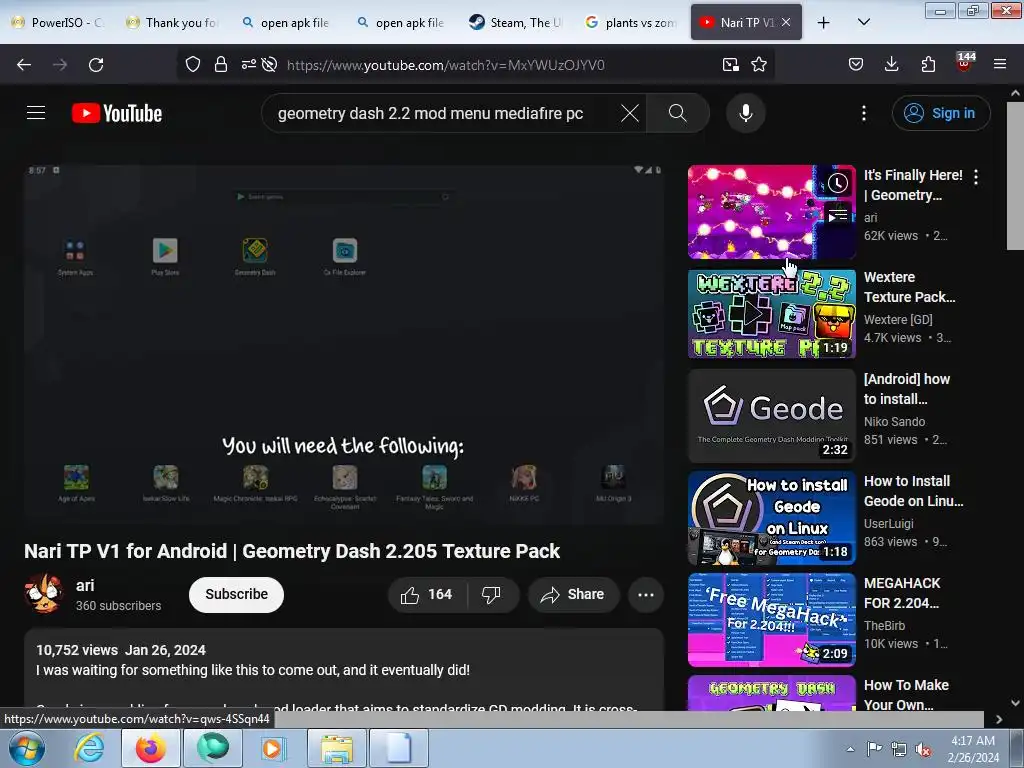Subscribe to ari channel
The height and width of the screenshot is (768, 1024).
tap(236, 594)
